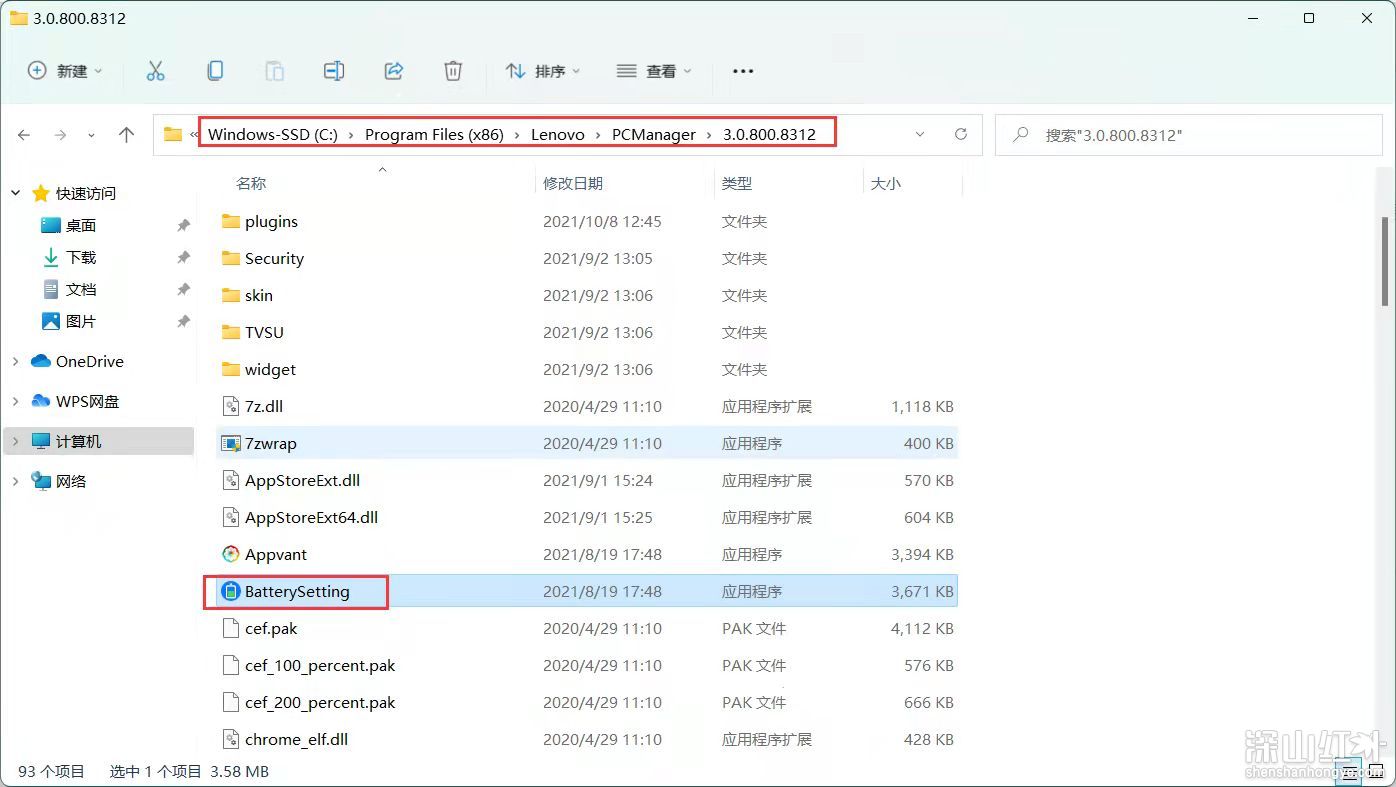Click Windows-SSD (C:) breadcrumb
The image size is (1396, 787).
click(273, 134)
